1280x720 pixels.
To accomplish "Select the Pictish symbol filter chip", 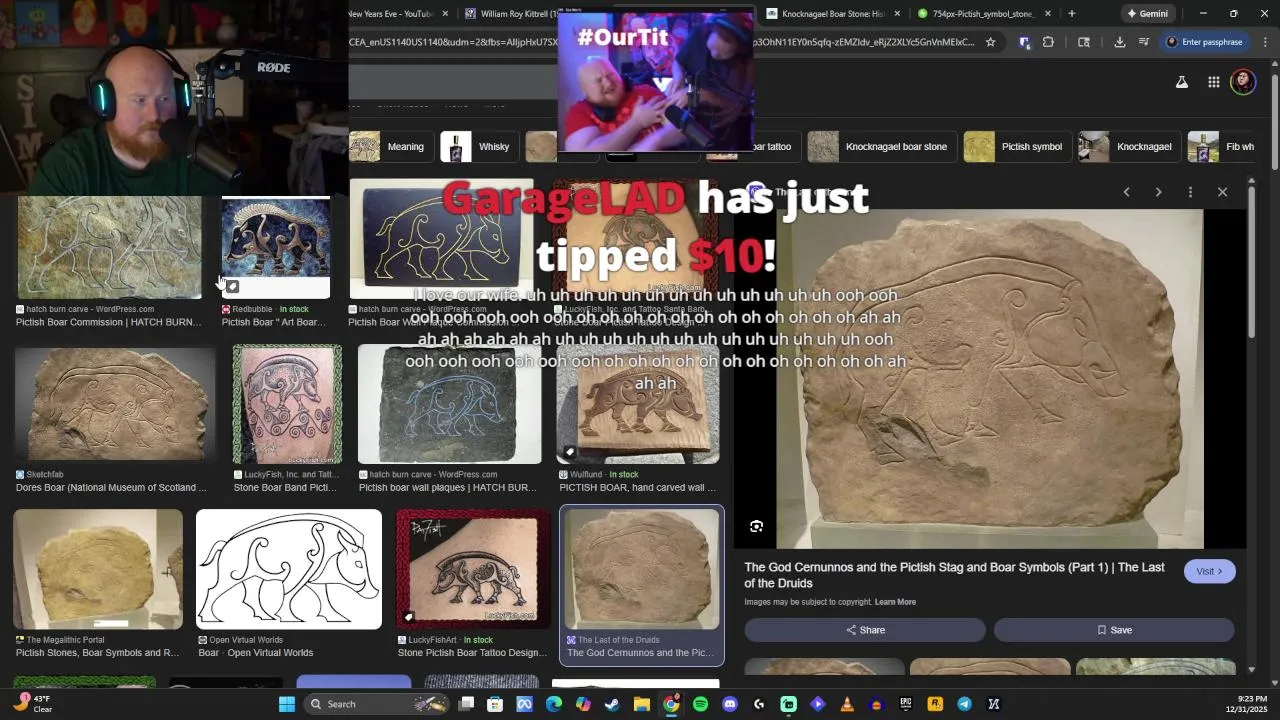I will pos(1017,147).
